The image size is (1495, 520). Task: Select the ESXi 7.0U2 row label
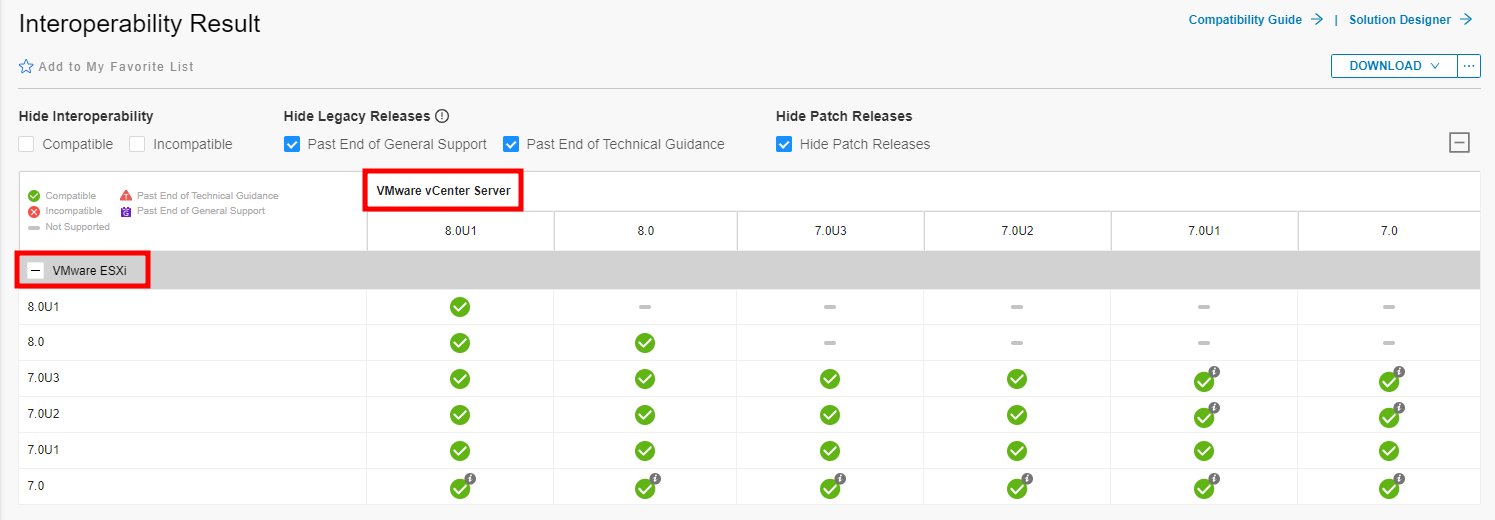point(43,414)
